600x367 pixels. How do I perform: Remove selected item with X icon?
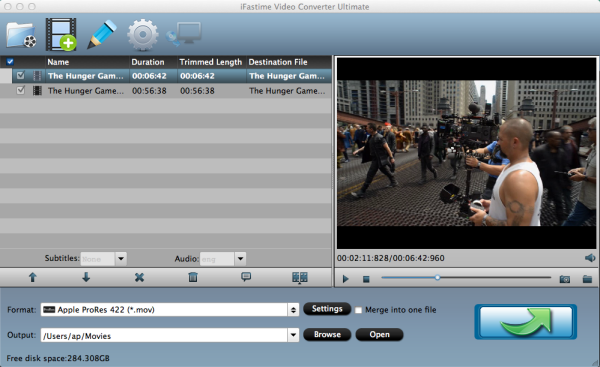139,277
